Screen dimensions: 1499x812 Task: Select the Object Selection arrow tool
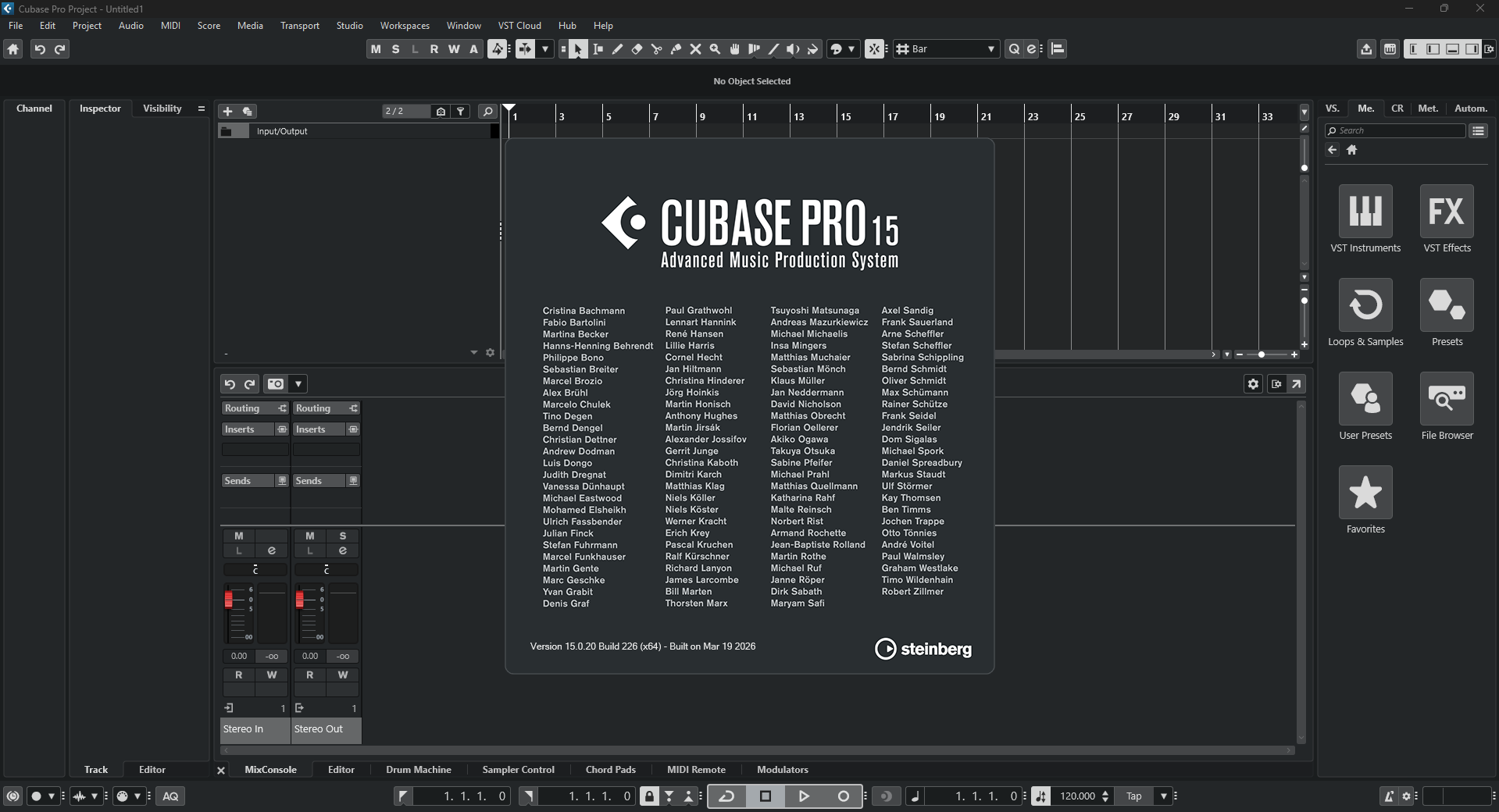(578, 49)
